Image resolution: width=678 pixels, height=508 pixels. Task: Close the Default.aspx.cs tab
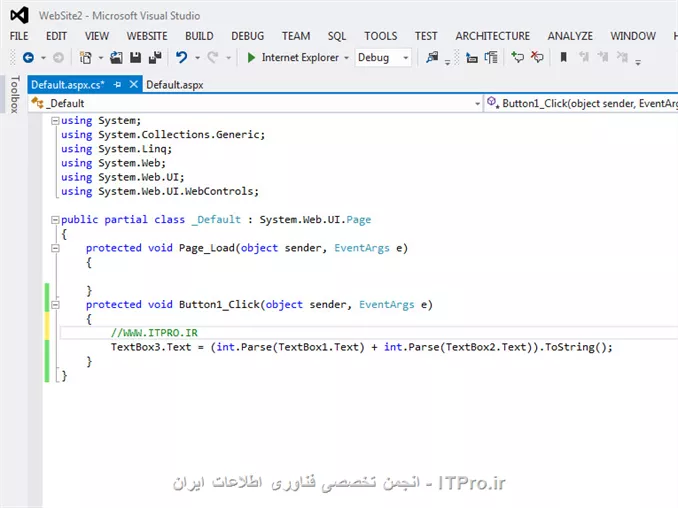134,84
